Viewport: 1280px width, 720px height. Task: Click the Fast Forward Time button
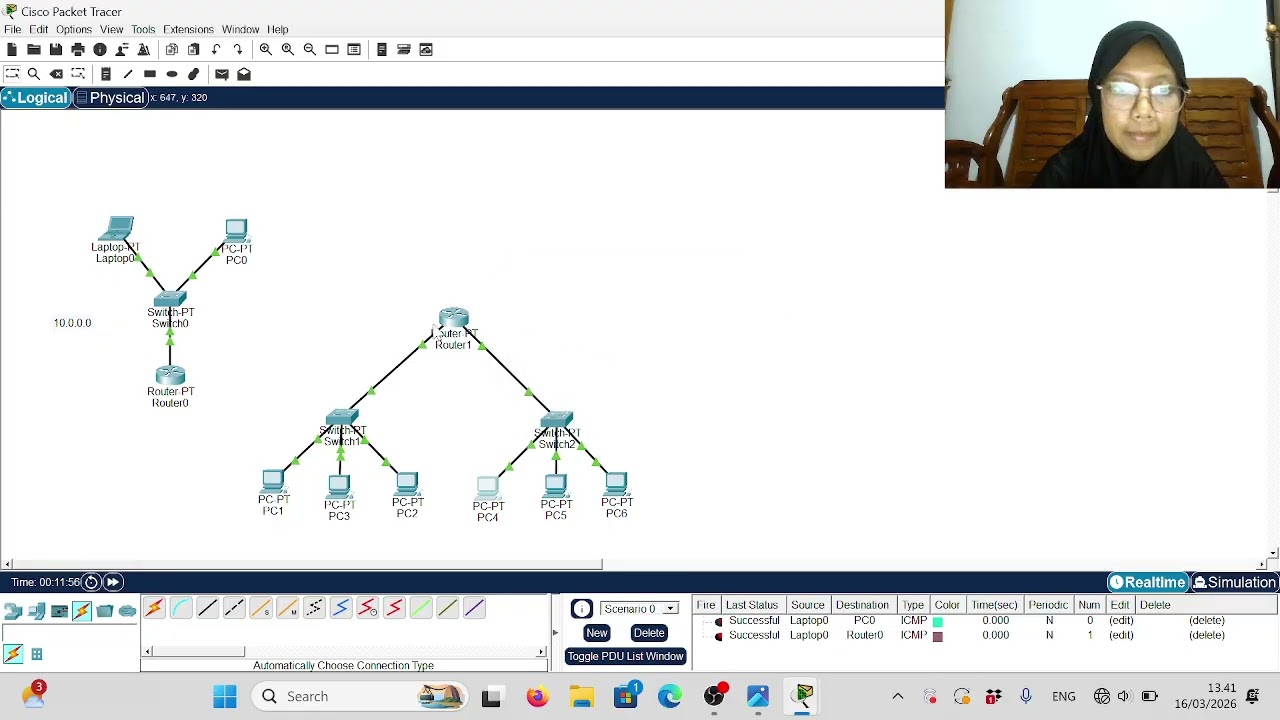(x=113, y=582)
